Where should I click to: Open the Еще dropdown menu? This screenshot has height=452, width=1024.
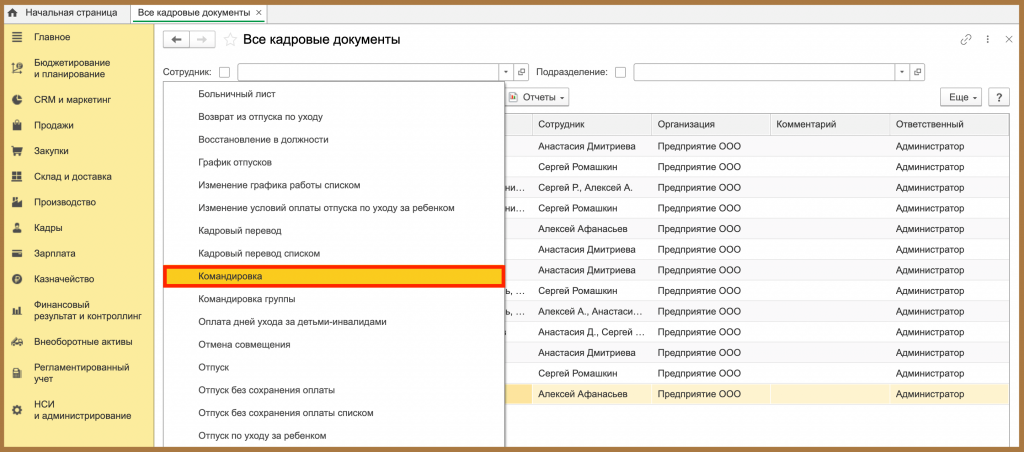(x=961, y=97)
